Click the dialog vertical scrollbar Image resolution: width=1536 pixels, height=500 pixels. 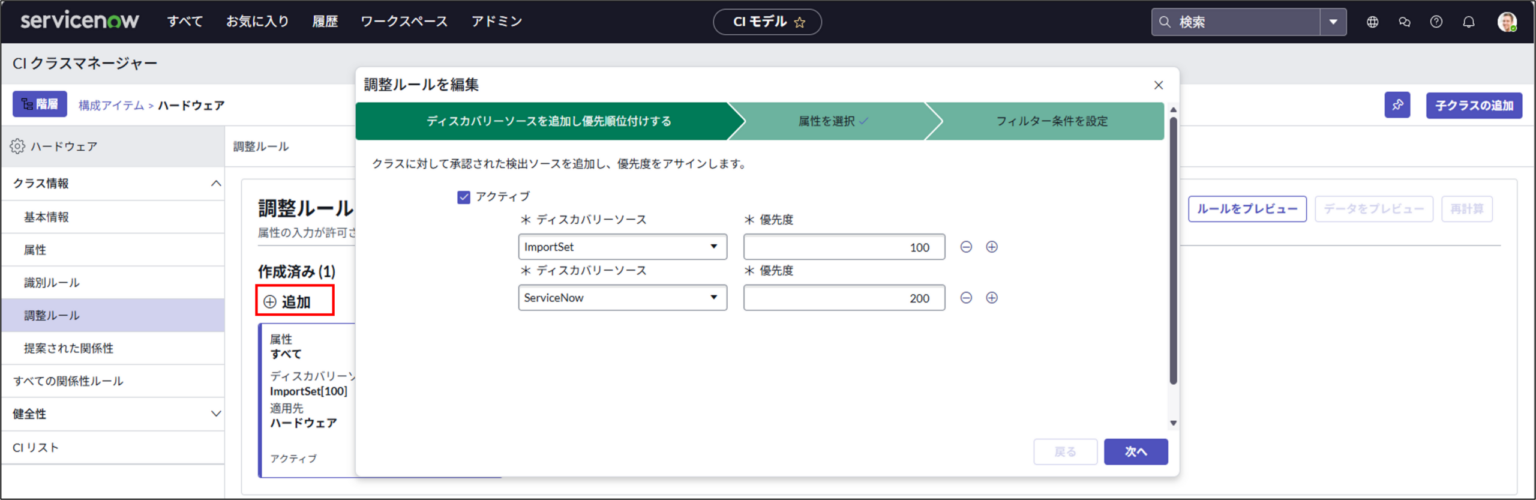[1173, 250]
